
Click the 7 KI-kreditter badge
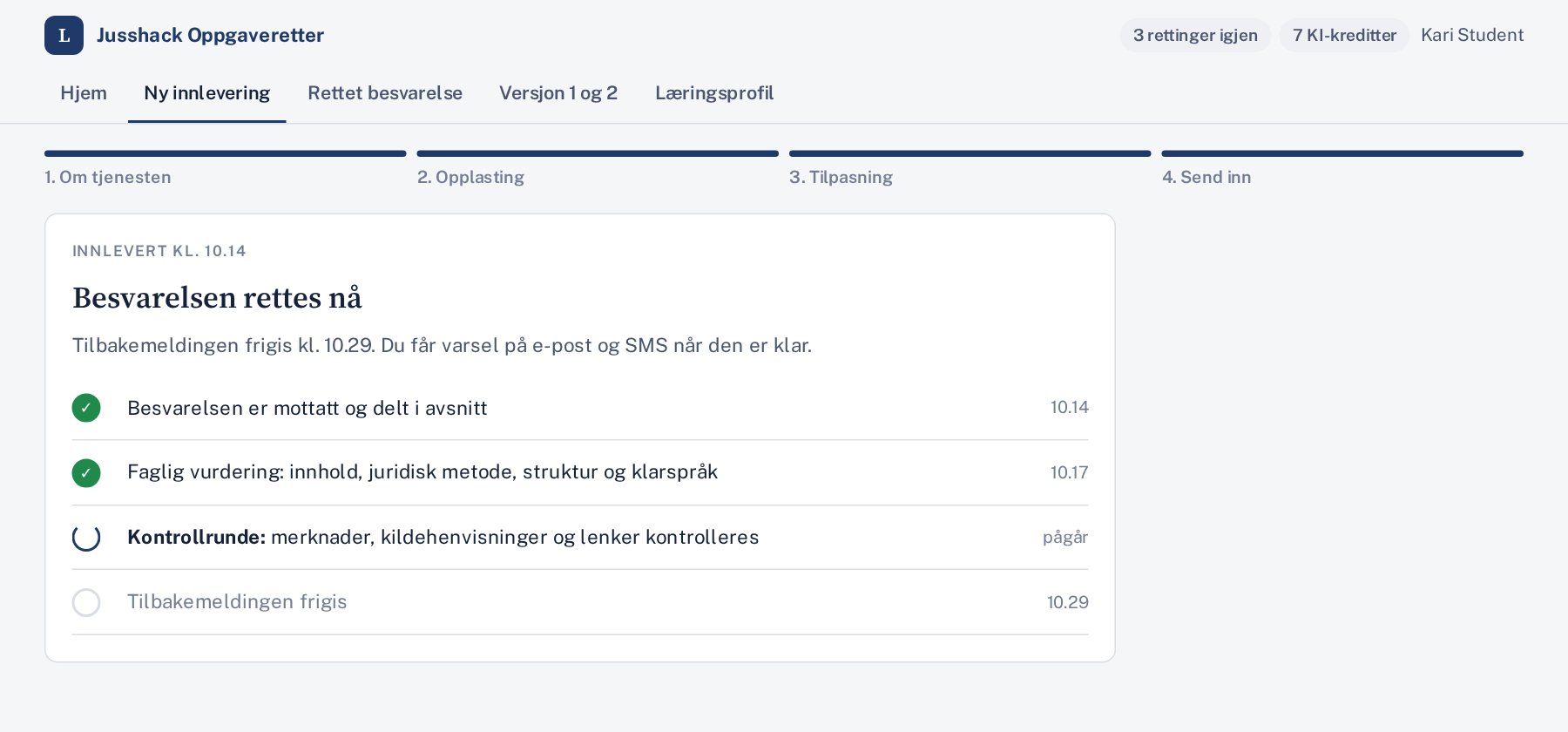click(x=1344, y=35)
